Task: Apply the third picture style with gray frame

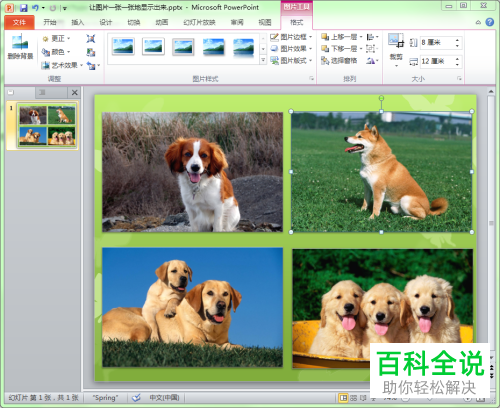Action: pos(183,46)
